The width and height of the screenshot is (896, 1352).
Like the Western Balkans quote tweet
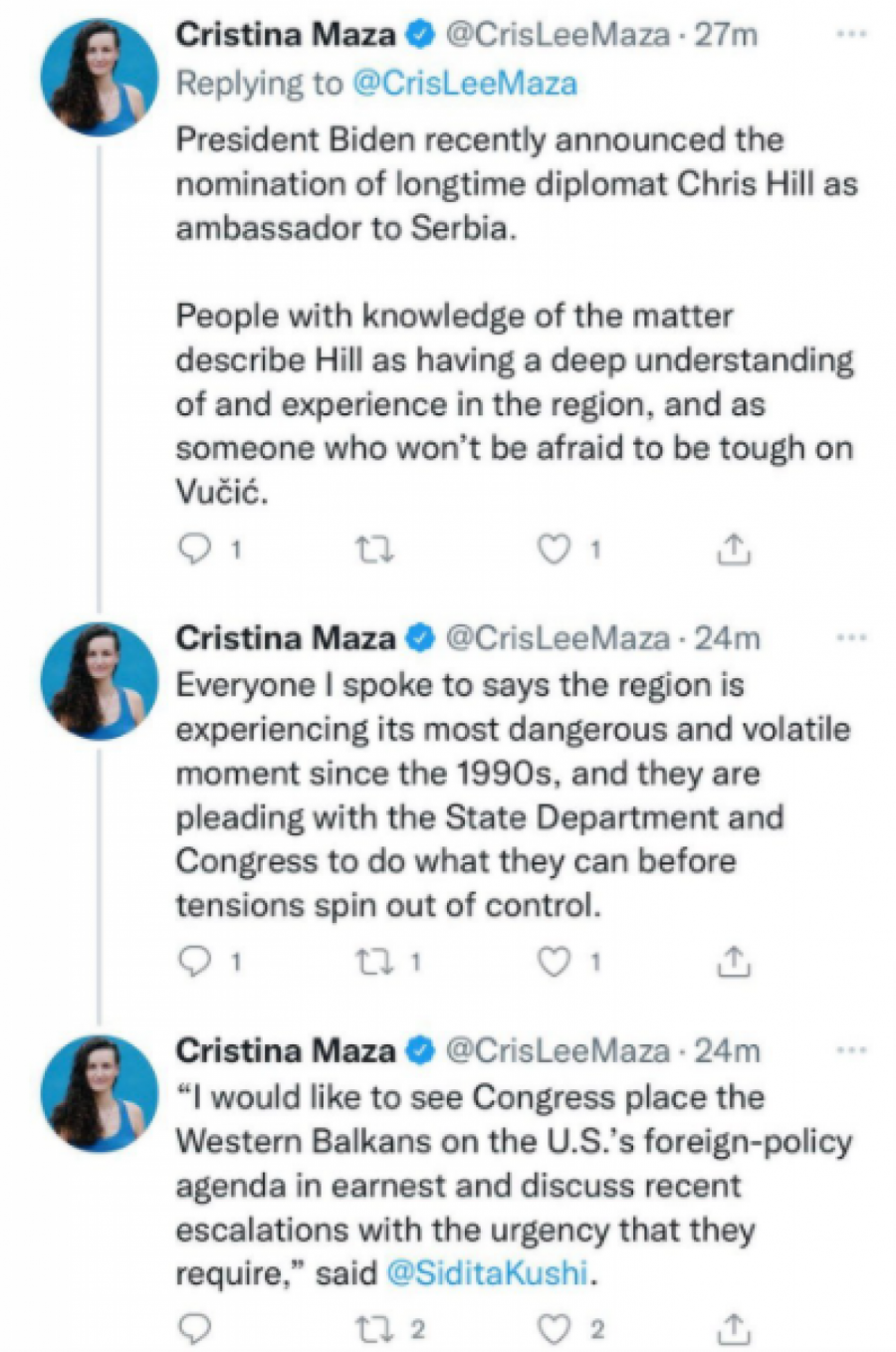click(x=554, y=1328)
